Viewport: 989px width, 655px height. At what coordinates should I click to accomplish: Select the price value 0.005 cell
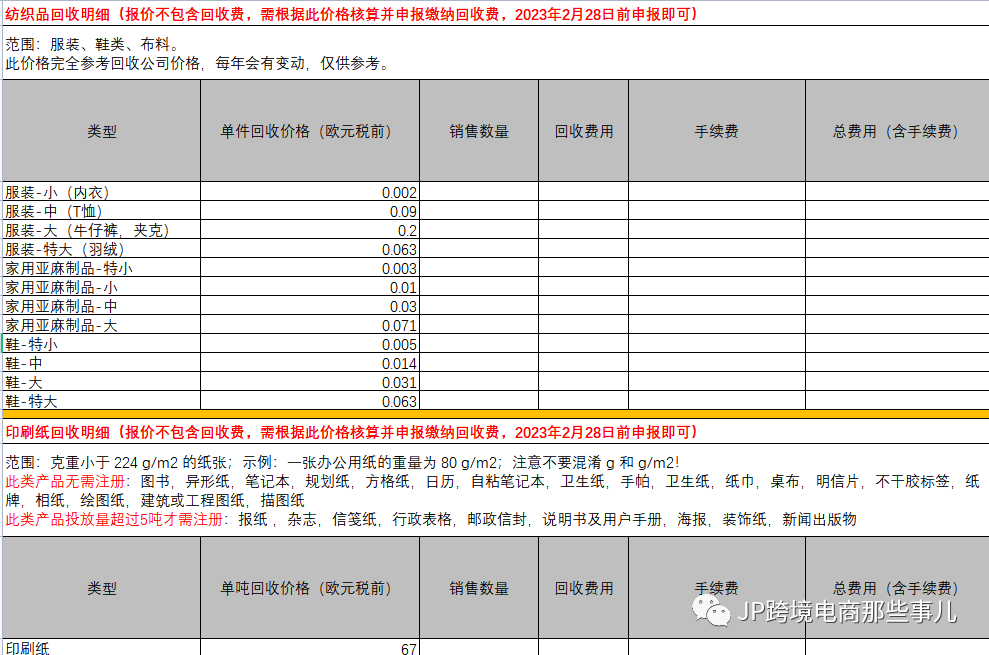pos(310,343)
